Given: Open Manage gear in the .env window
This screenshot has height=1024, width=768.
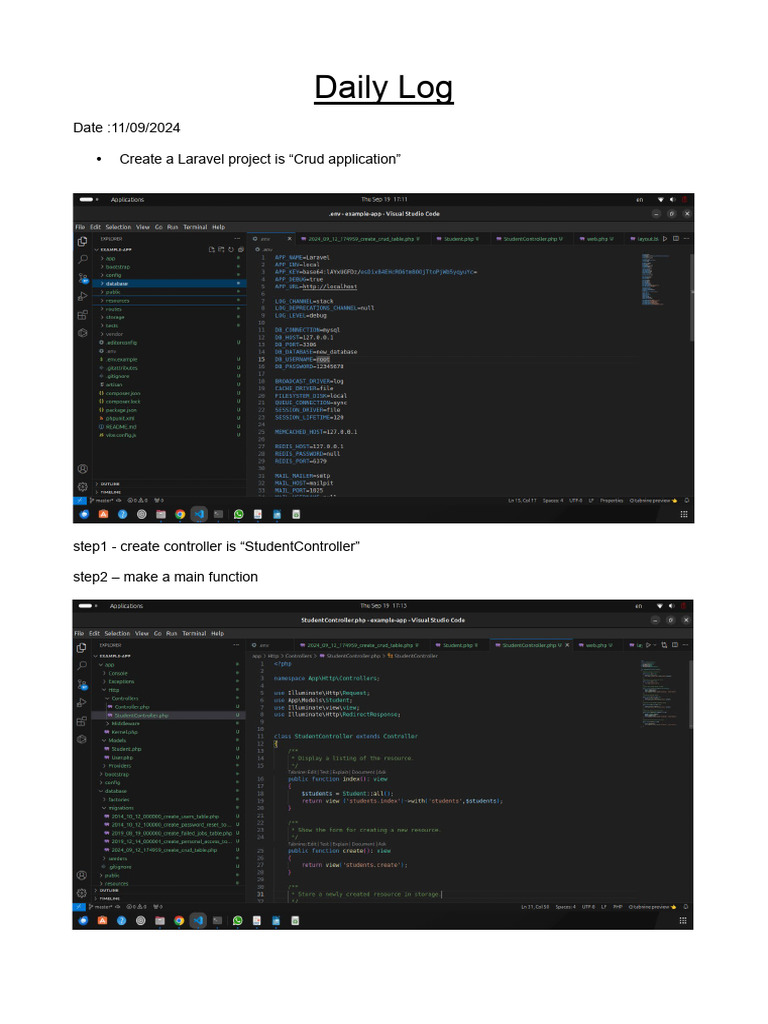Looking at the screenshot, I should (x=82, y=487).
